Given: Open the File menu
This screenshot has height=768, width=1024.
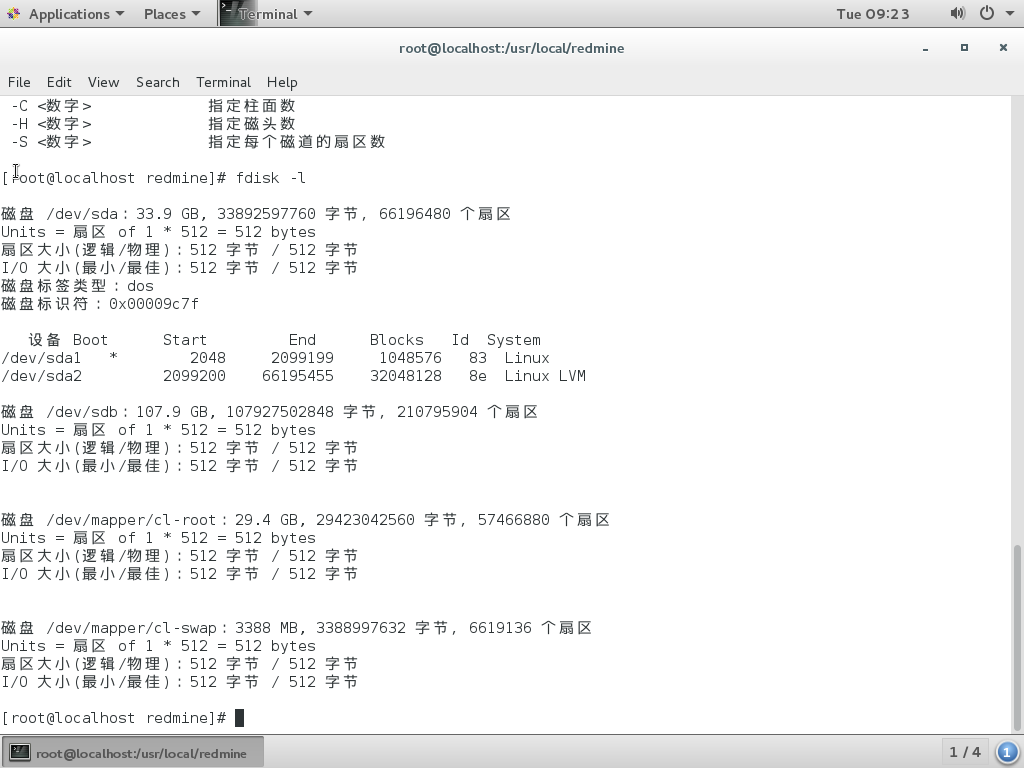Looking at the screenshot, I should coord(19,82).
